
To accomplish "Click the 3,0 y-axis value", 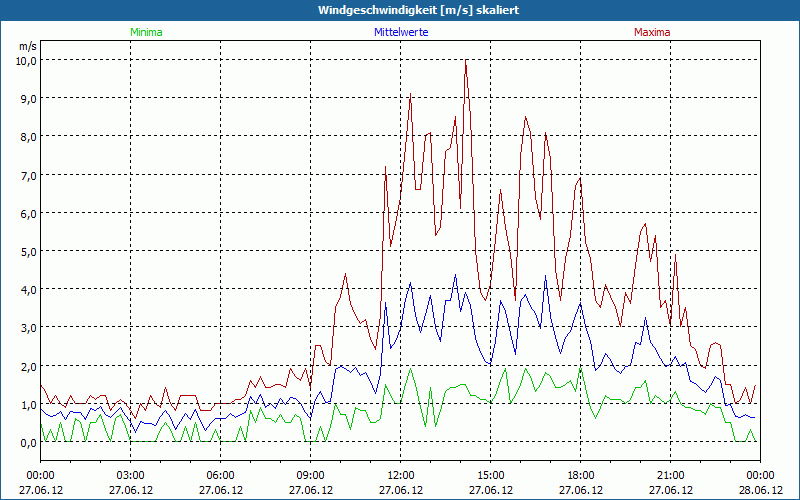I will tap(30, 328).
